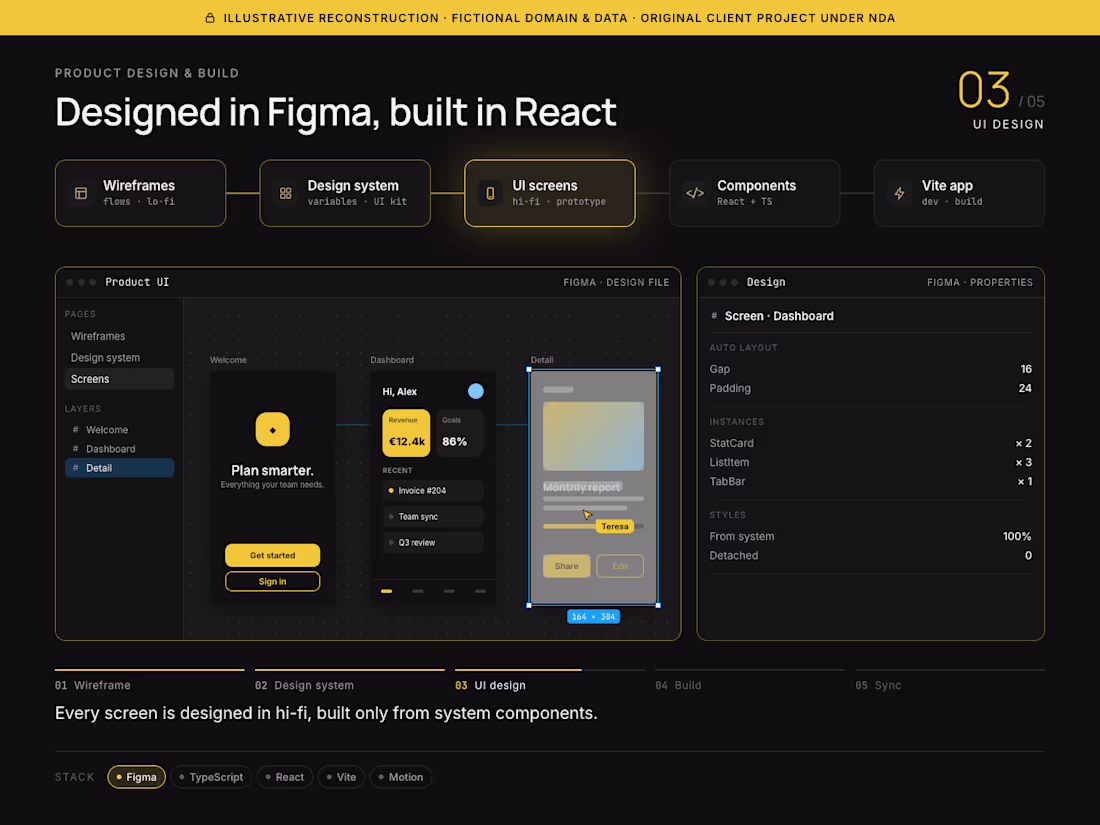Click the Figma stack chip
The image size is (1100, 825).
click(x=136, y=777)
